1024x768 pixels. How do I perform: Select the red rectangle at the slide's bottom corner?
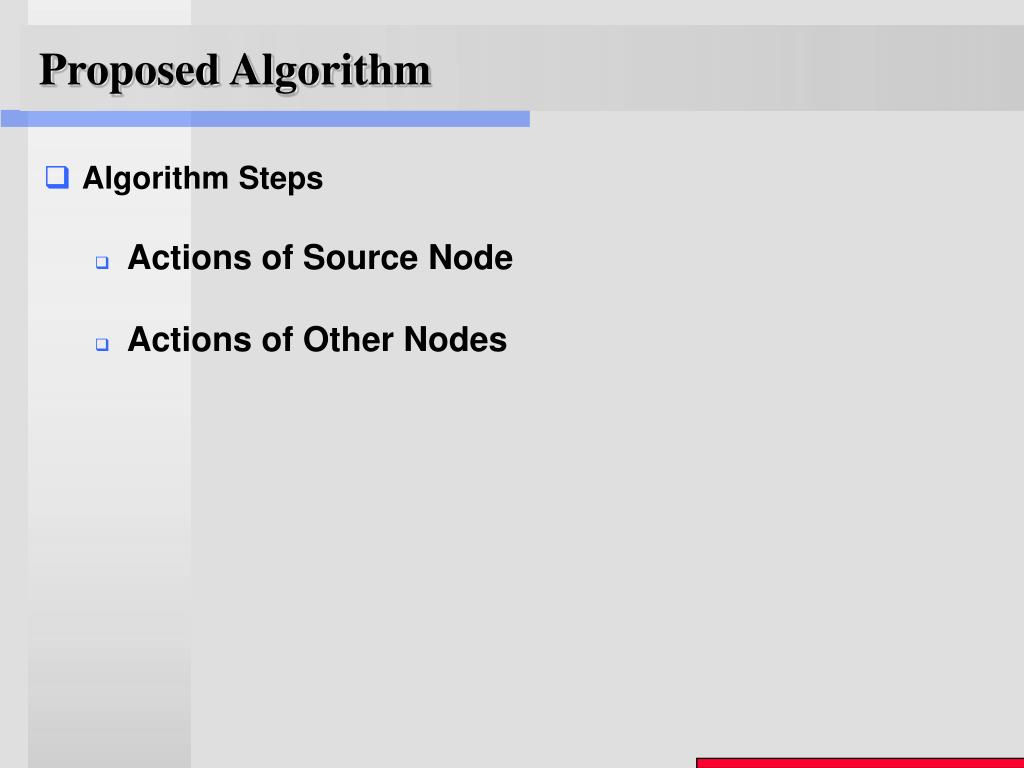859,763
